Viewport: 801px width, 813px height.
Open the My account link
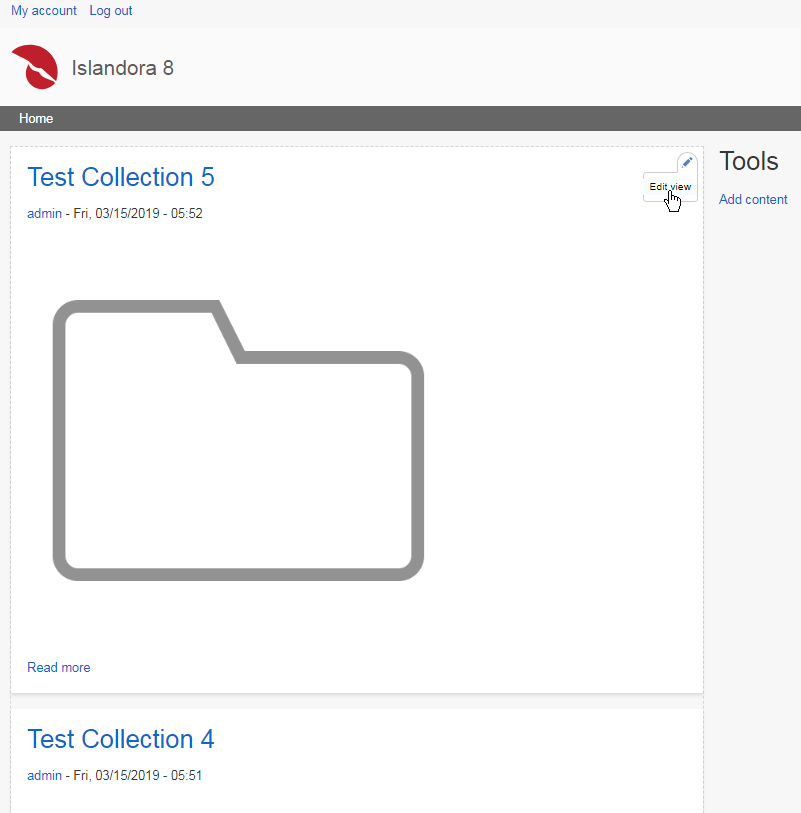pyautogui.click(x=44, y=11)
